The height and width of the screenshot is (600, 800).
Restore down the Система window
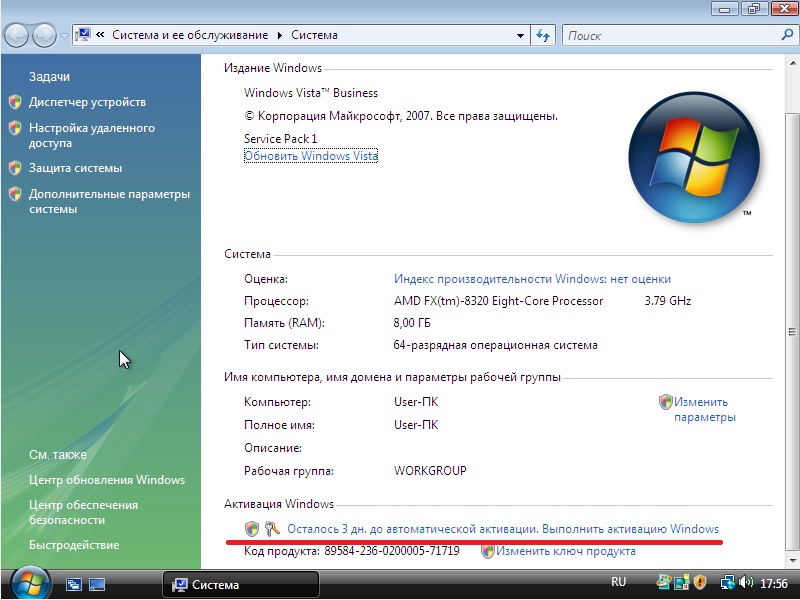tap(754, 8)
